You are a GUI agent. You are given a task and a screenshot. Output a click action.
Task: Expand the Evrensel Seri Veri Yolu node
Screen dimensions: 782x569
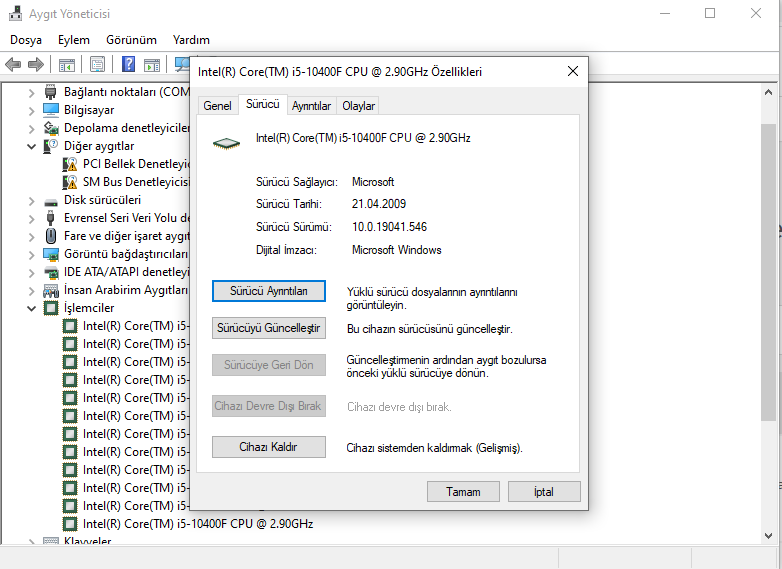31,218
